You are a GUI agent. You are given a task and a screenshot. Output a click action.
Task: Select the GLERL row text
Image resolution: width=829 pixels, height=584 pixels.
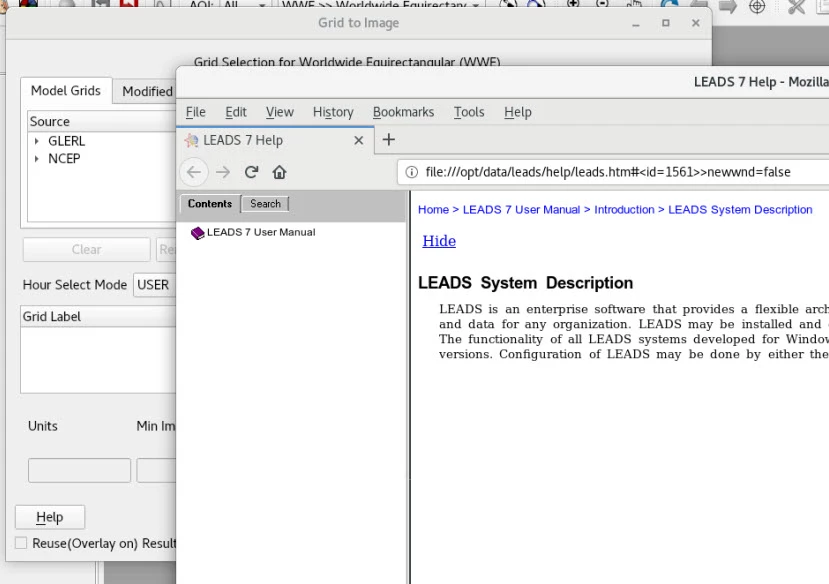[x=67, y=141]
